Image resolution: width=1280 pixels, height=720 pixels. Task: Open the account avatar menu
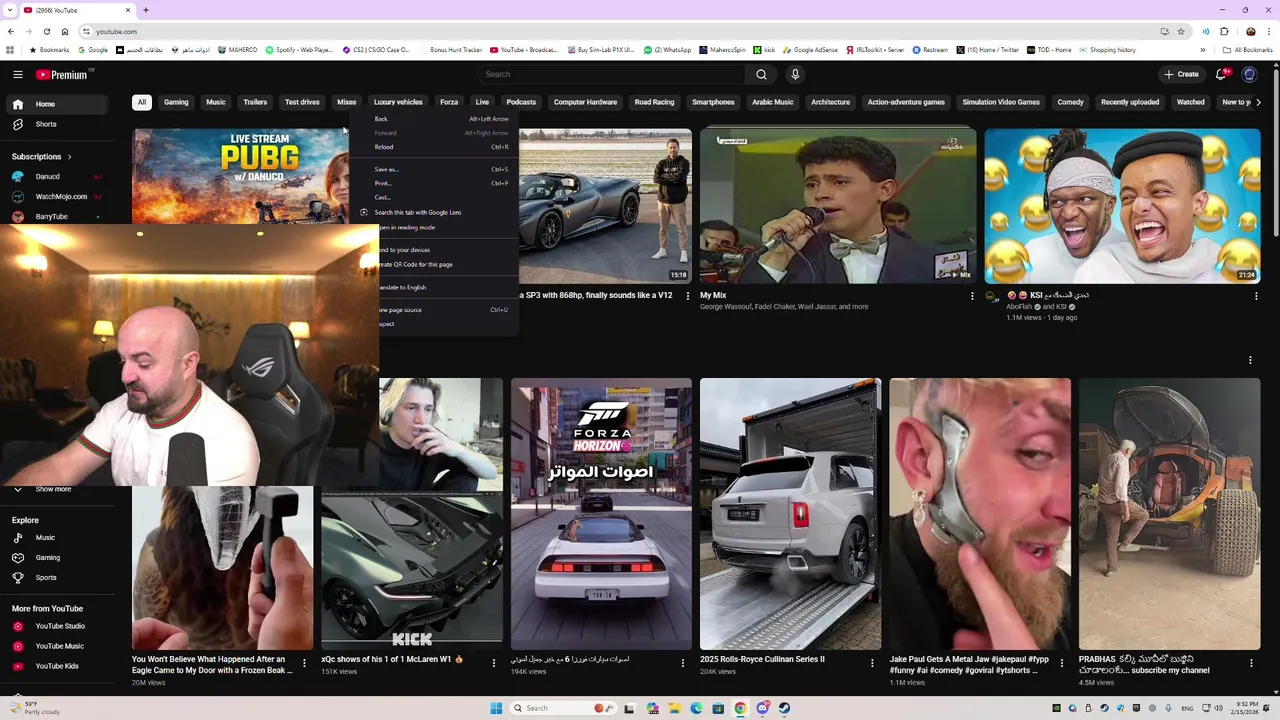point(1249,74)
